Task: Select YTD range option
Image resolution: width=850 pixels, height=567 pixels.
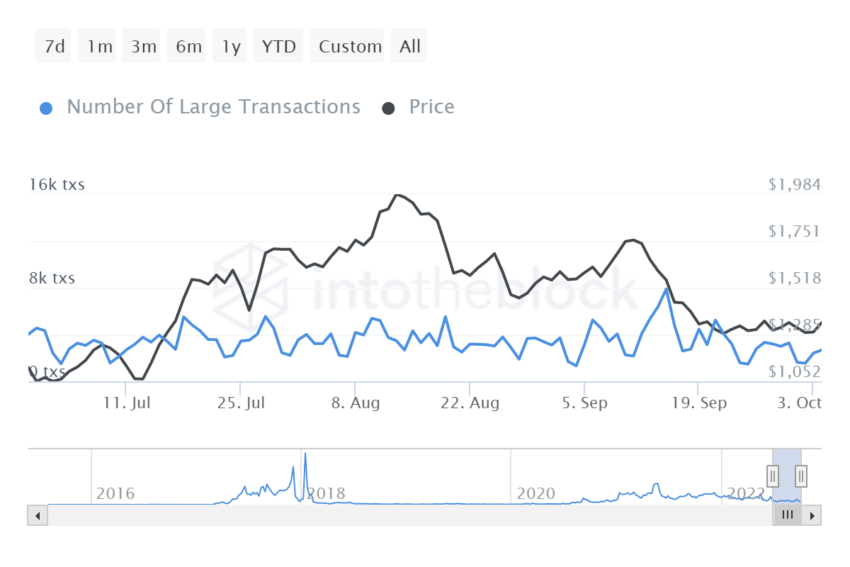Action: pos(279,46)
